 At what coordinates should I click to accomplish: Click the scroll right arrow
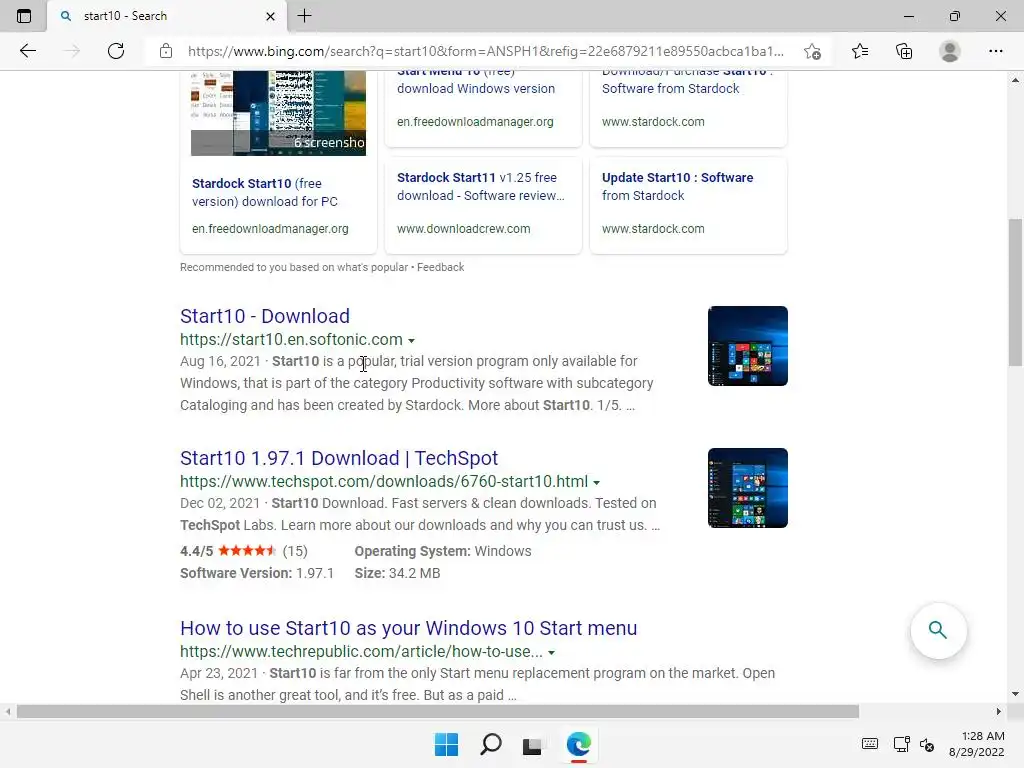point(999,711)
